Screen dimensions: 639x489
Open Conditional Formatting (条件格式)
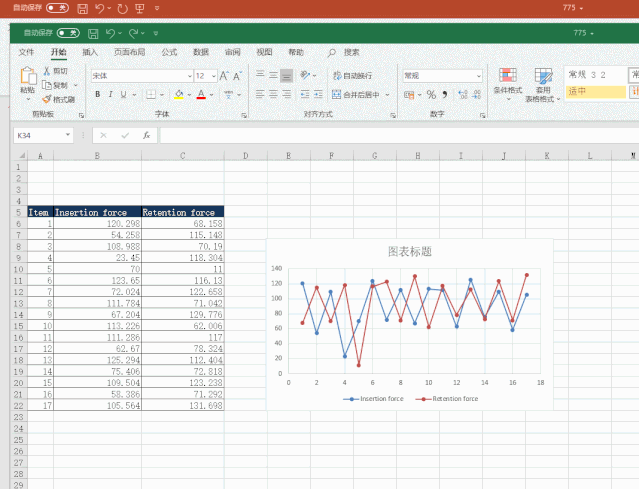508,82
